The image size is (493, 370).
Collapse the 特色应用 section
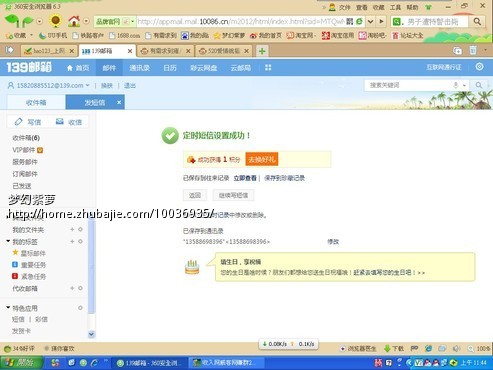point(8,307)
